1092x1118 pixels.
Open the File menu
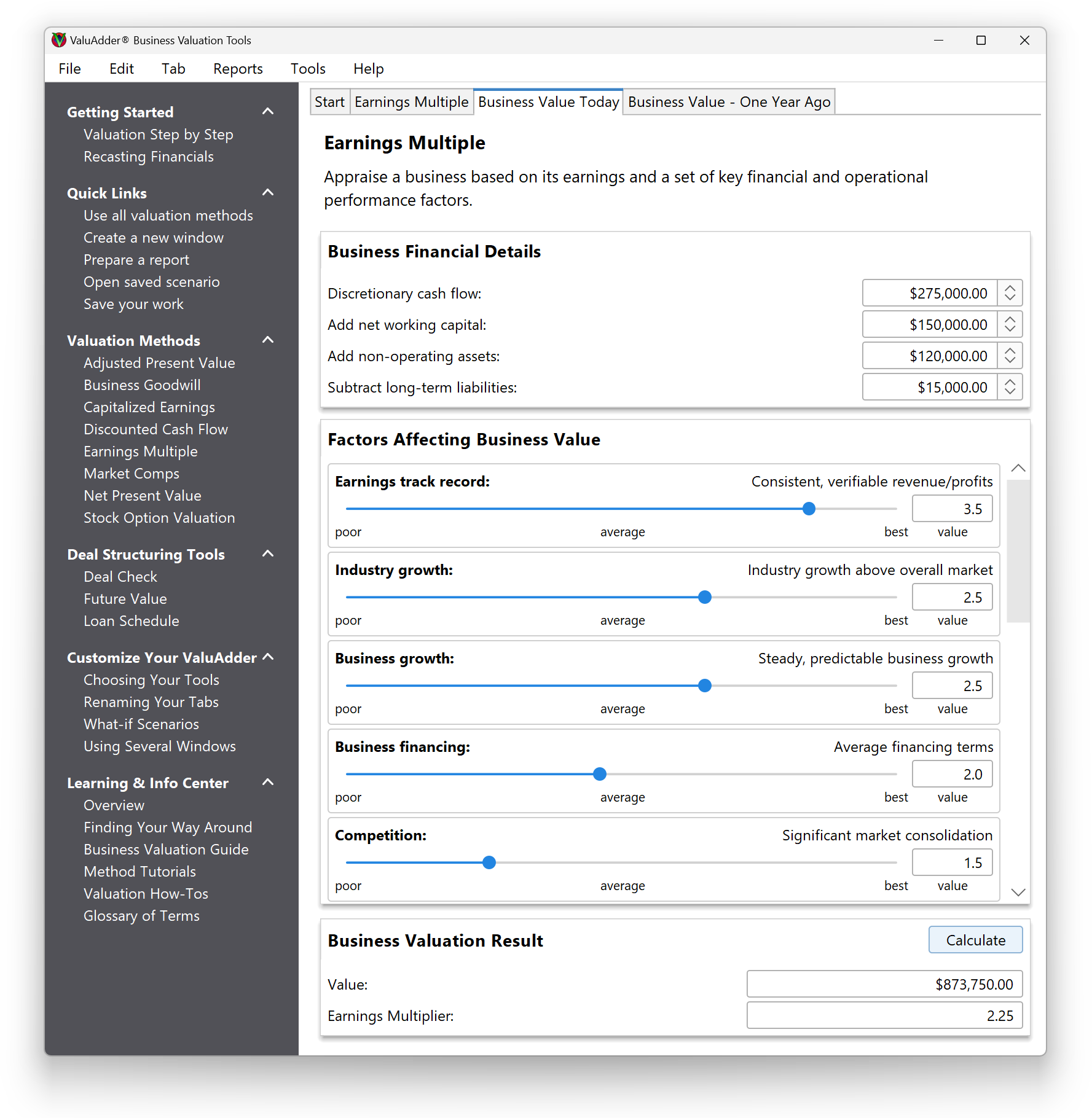pos(69,69)
